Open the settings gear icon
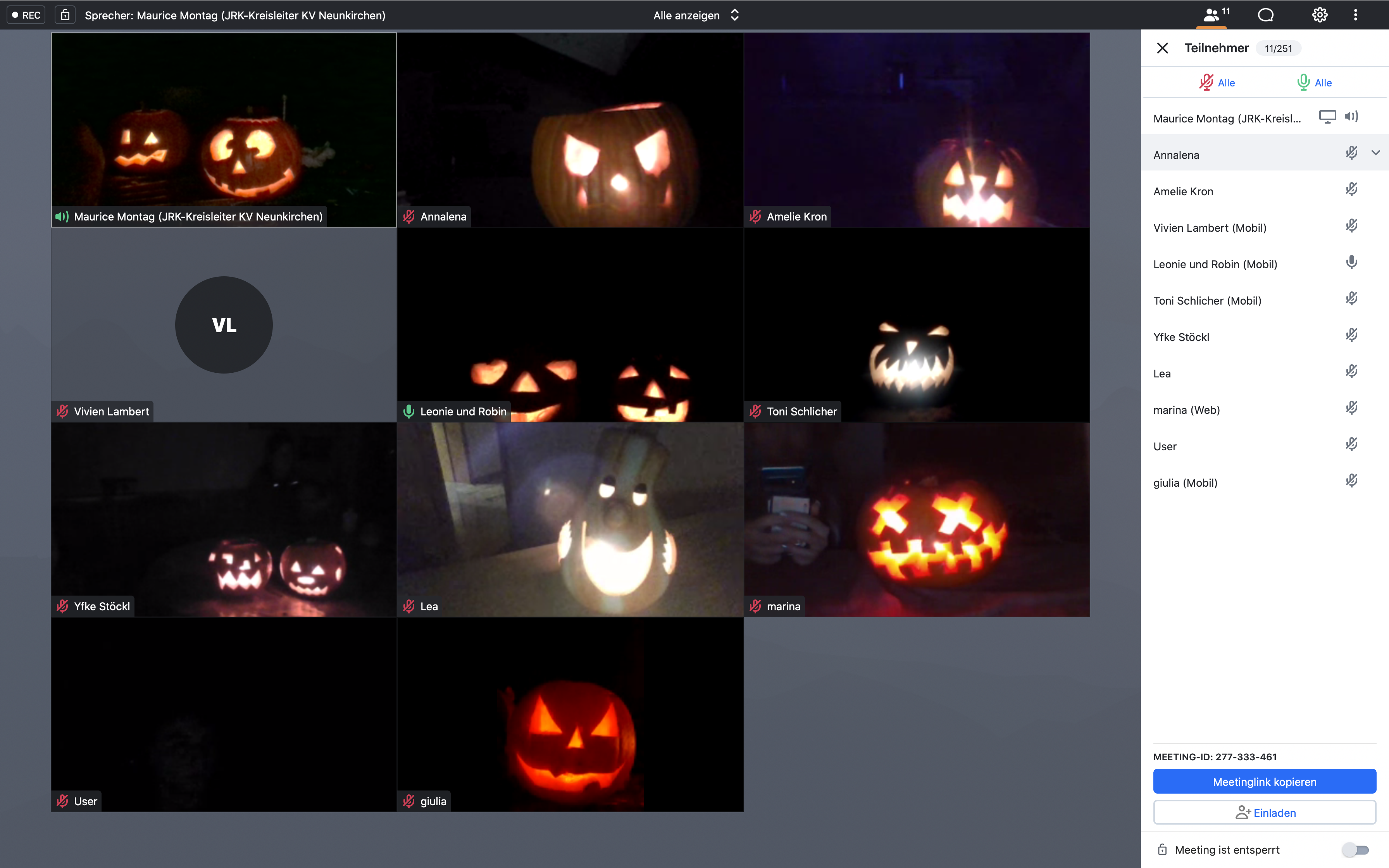Viewport: 1389px width, 868px height. [1320, 15]
